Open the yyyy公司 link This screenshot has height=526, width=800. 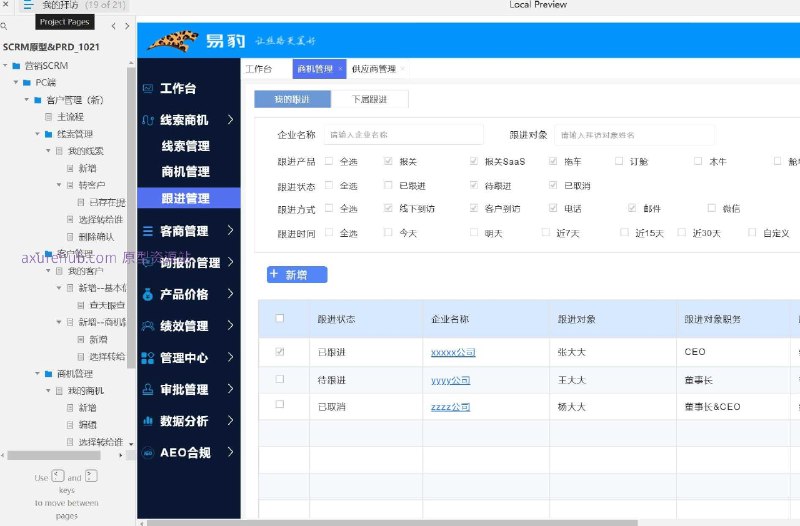pos(451,380)
